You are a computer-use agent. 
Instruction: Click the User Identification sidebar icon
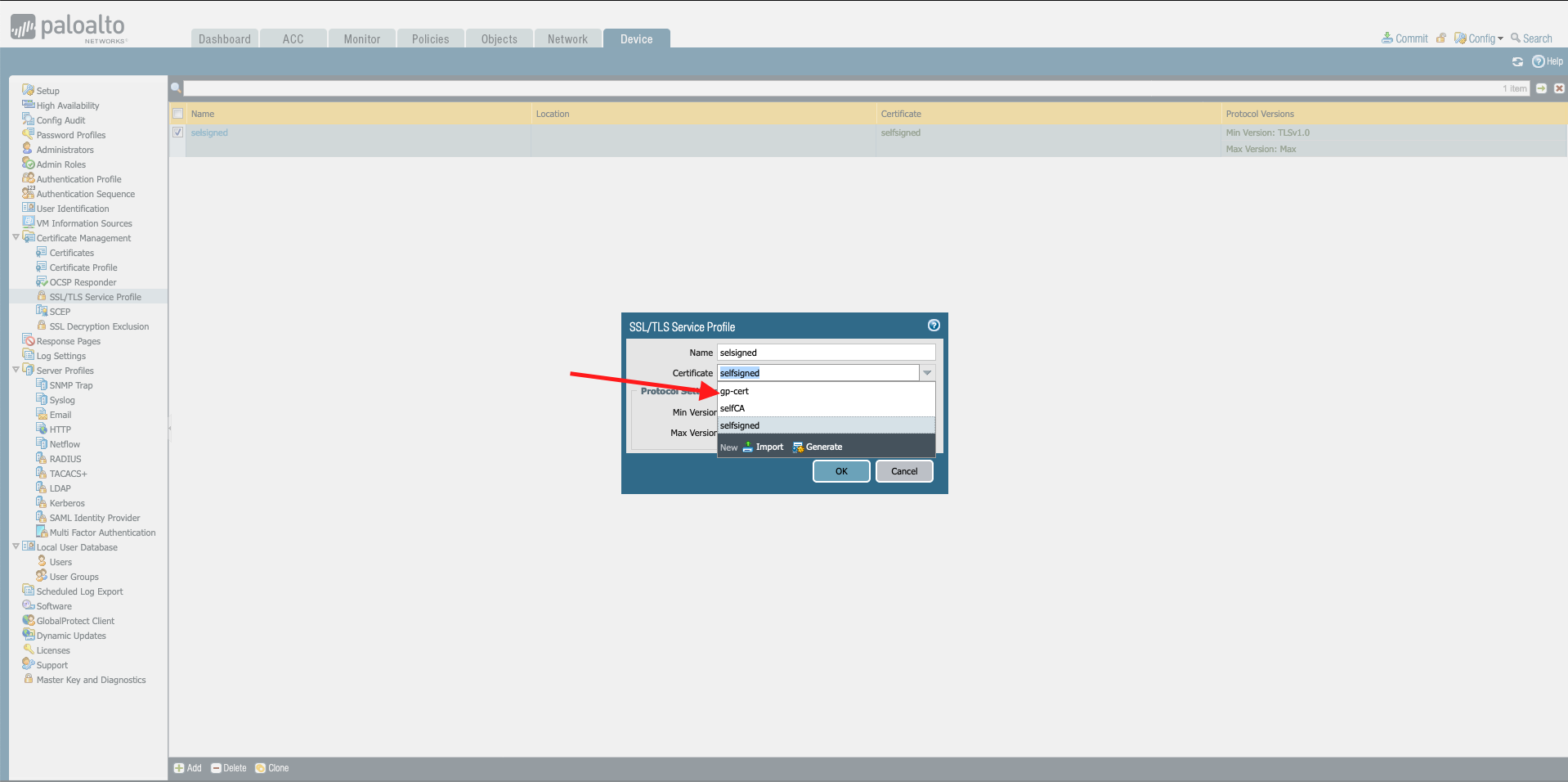tap(28, 208)
